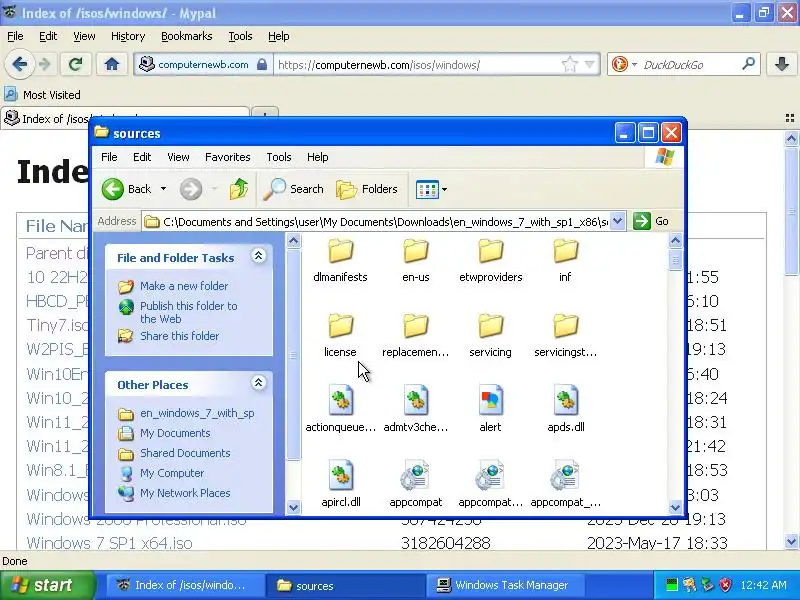The image size is (800, 600).
Task: Open the dlmanifests folder
Action: pyautogui.click(x=340, y=260)
